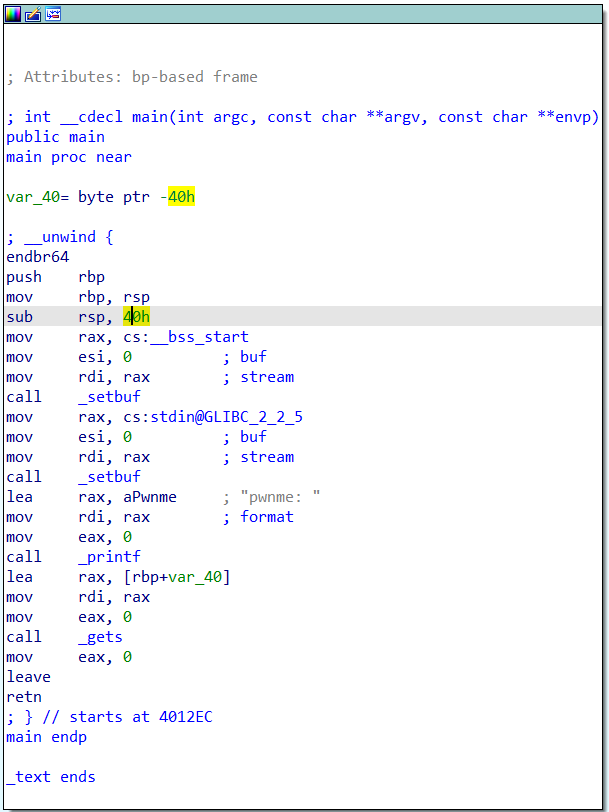Click 'mov eax, 0' directly above leave
The height and width of the screenshot is (812, 609).
(69, 657)
